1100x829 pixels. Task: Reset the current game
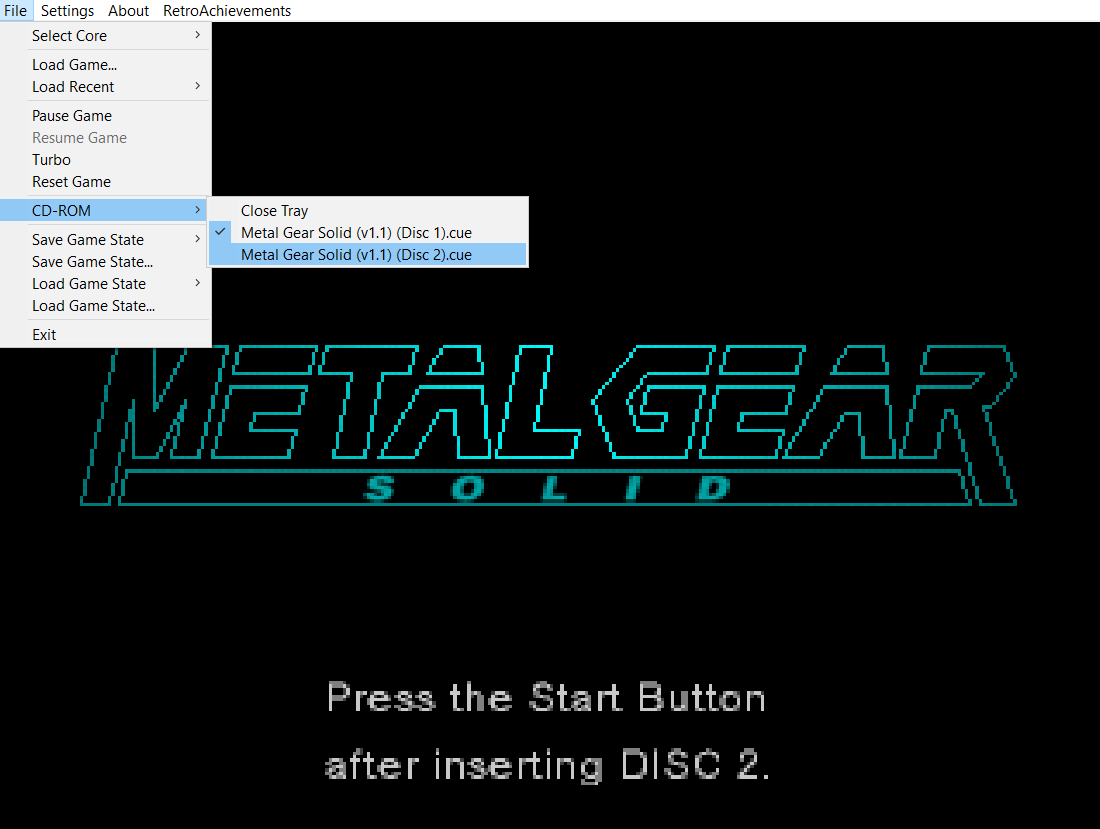point(71,181)
